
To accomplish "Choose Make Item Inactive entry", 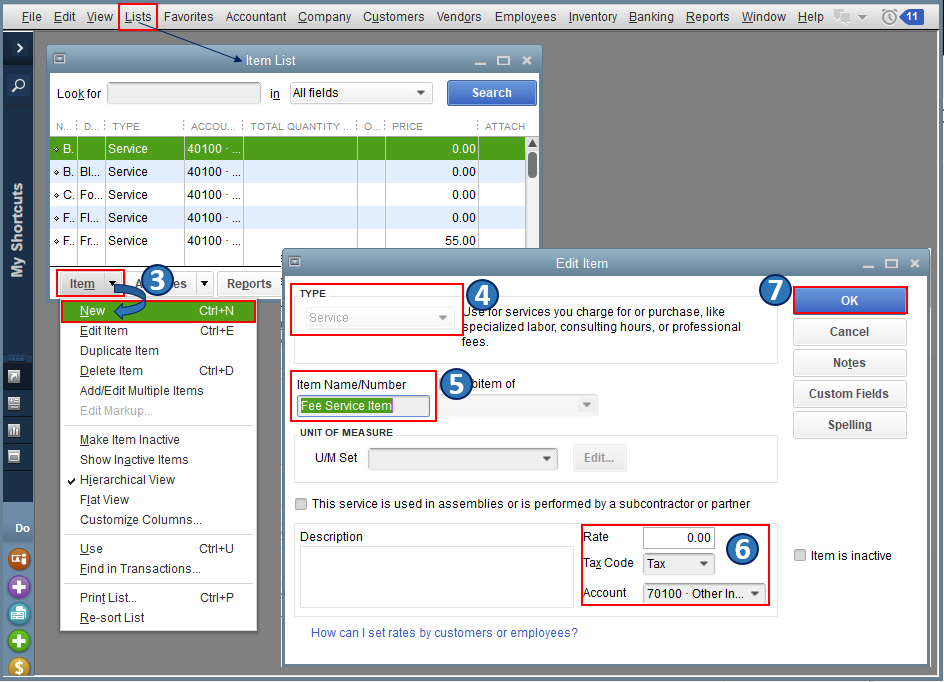I will coord(129,440).
